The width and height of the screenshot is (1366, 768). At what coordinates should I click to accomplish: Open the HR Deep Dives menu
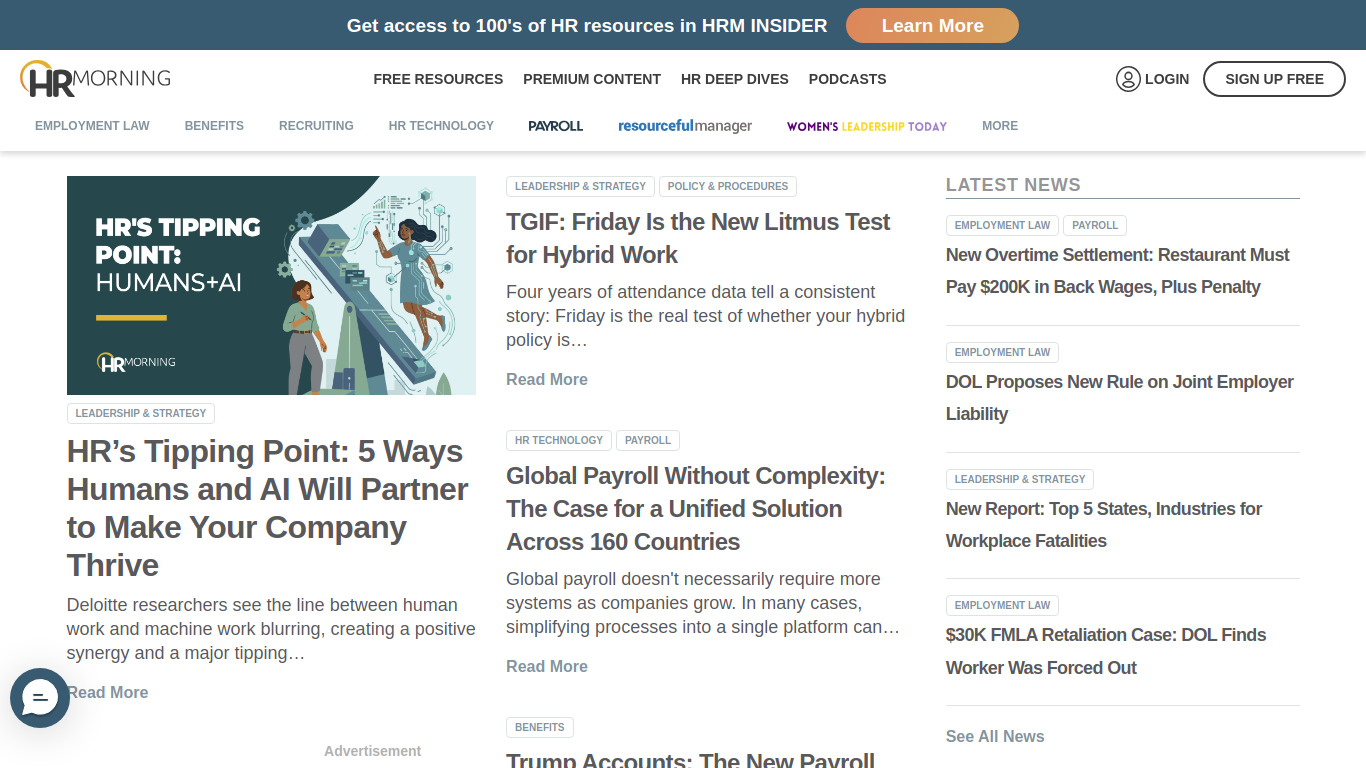[735, 79]
